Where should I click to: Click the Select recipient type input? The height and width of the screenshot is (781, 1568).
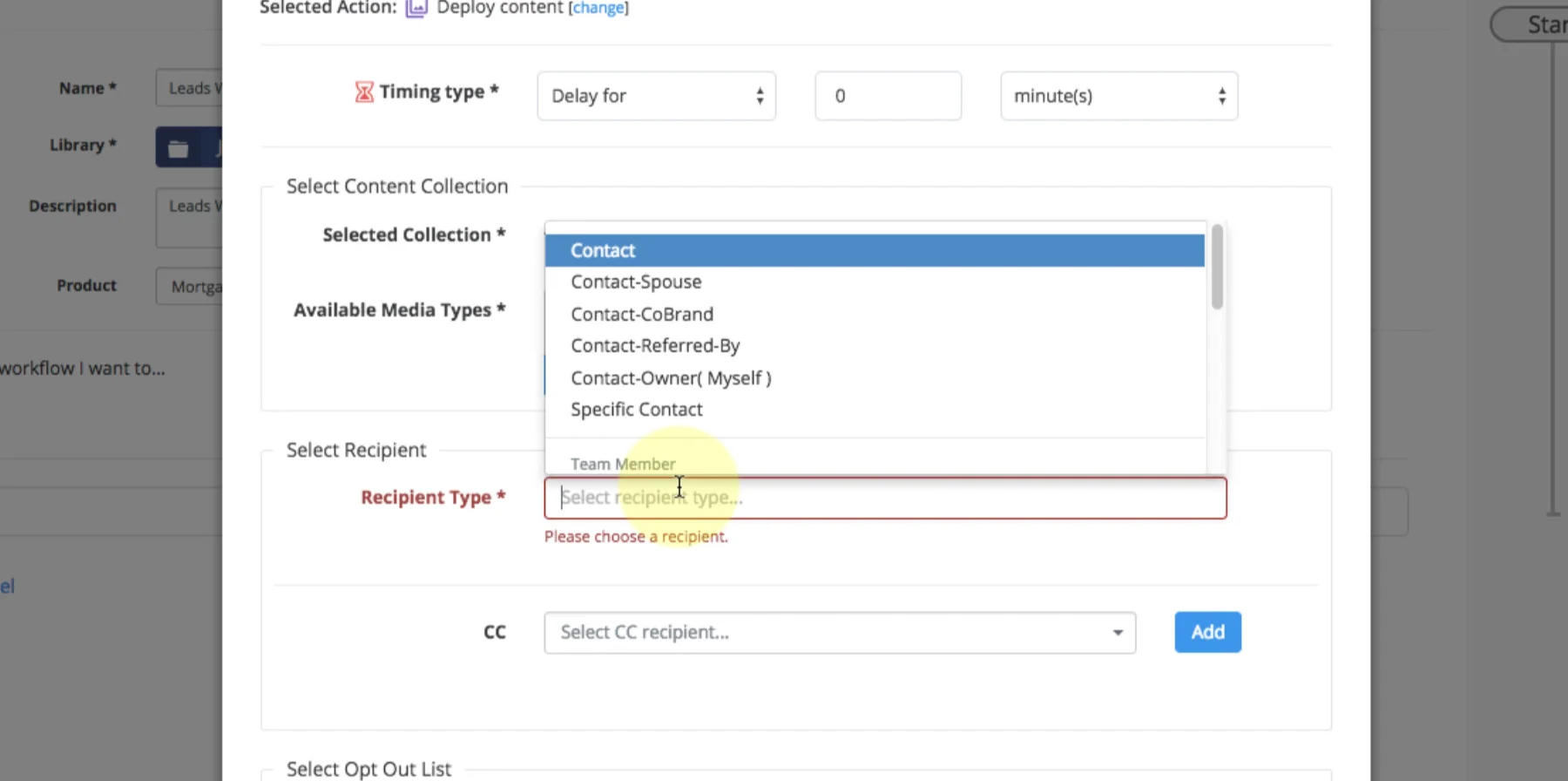(885, 498)
